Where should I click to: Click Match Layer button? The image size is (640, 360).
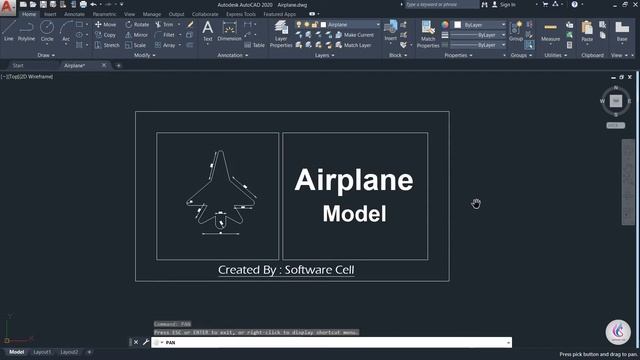353,45
